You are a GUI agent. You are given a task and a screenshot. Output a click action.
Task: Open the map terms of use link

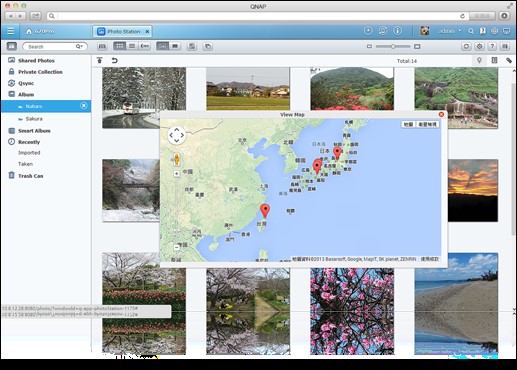[430, 259]
